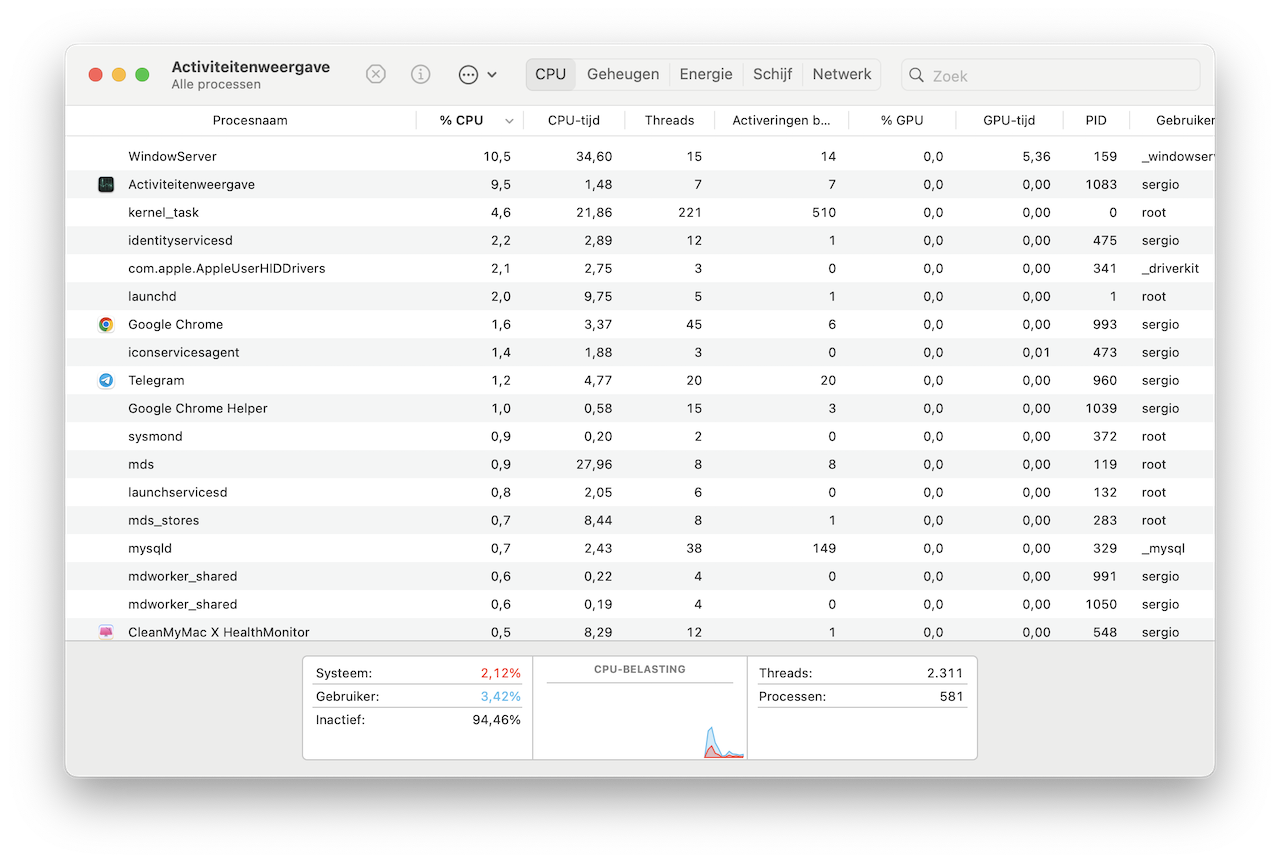This screenshot has height=863, width=1280.
Task: Open the Schijf tab
Action: pyautogui.click(x=773, y=74)
